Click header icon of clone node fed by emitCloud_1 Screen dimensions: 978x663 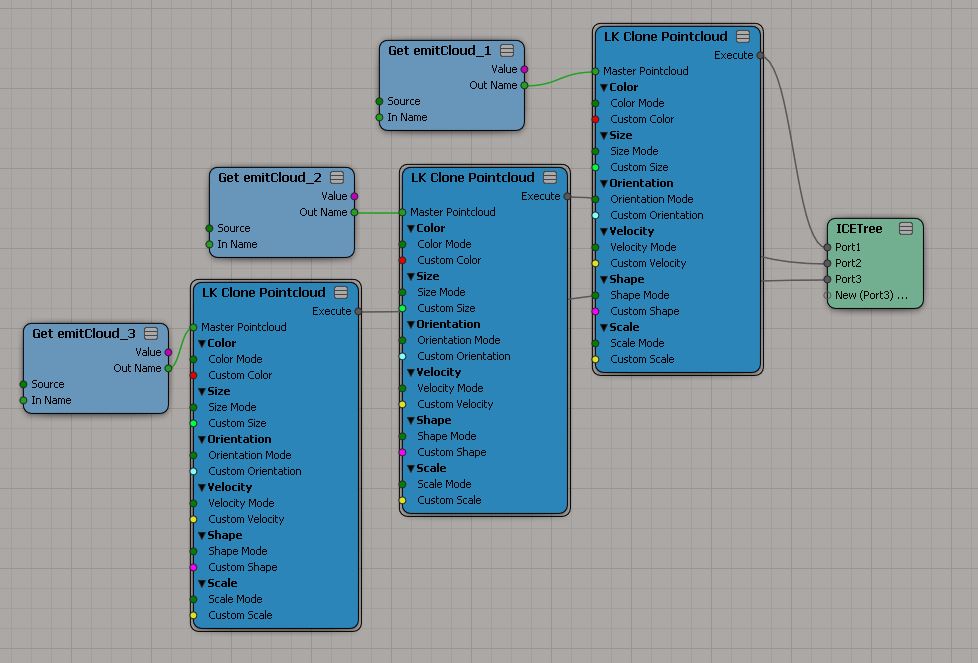[743, 37]
